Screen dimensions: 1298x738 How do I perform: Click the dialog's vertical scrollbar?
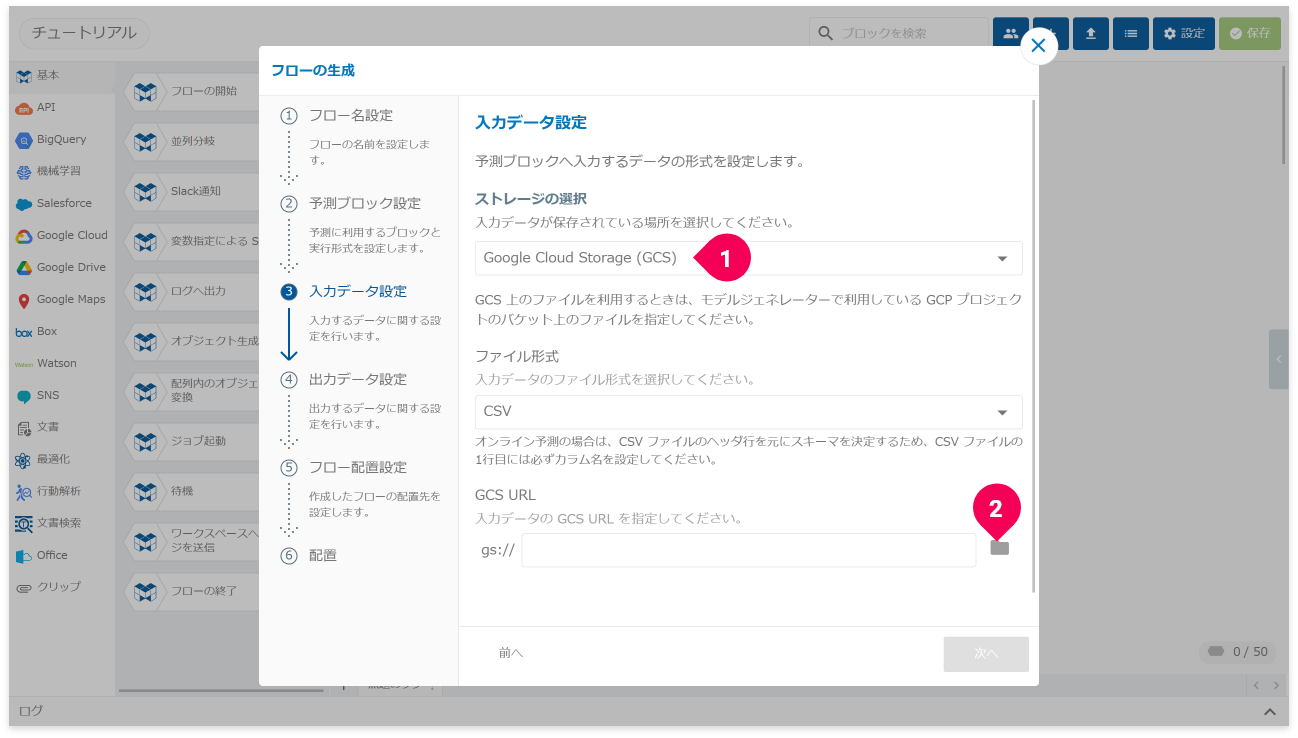(x=1034, y=345)
